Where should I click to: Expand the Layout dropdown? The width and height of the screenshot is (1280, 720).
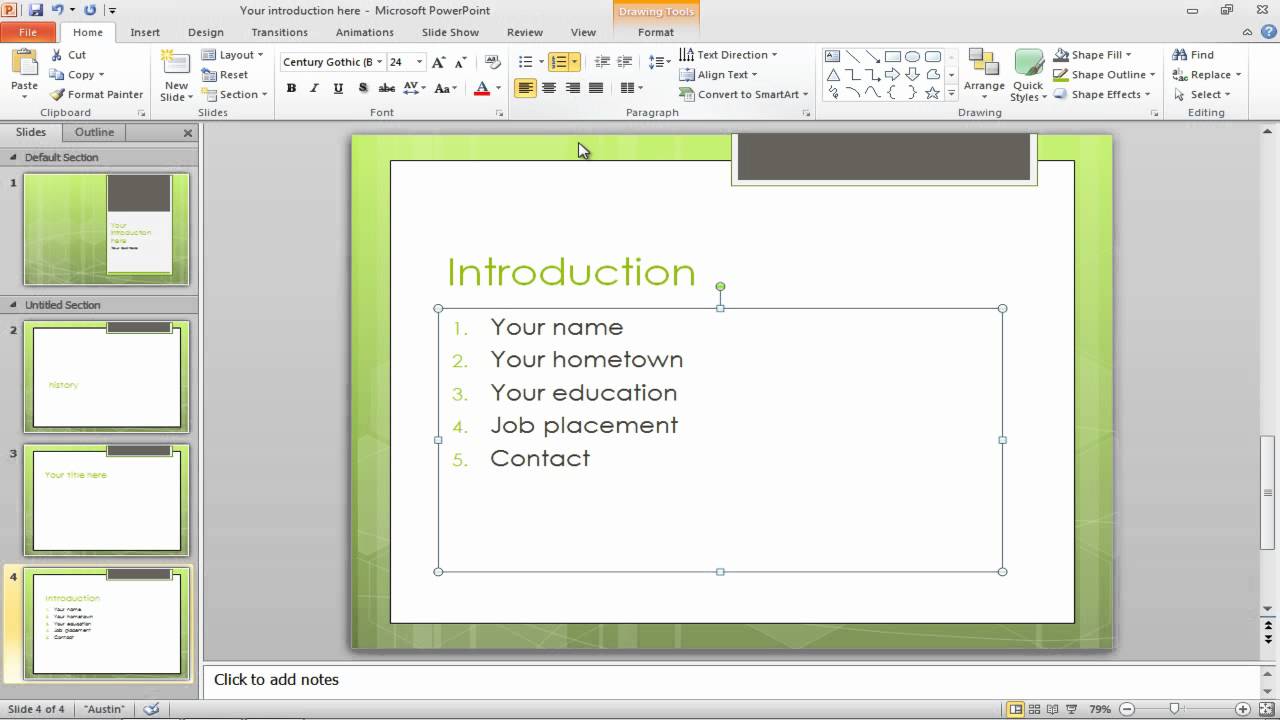tap(233, 55)
